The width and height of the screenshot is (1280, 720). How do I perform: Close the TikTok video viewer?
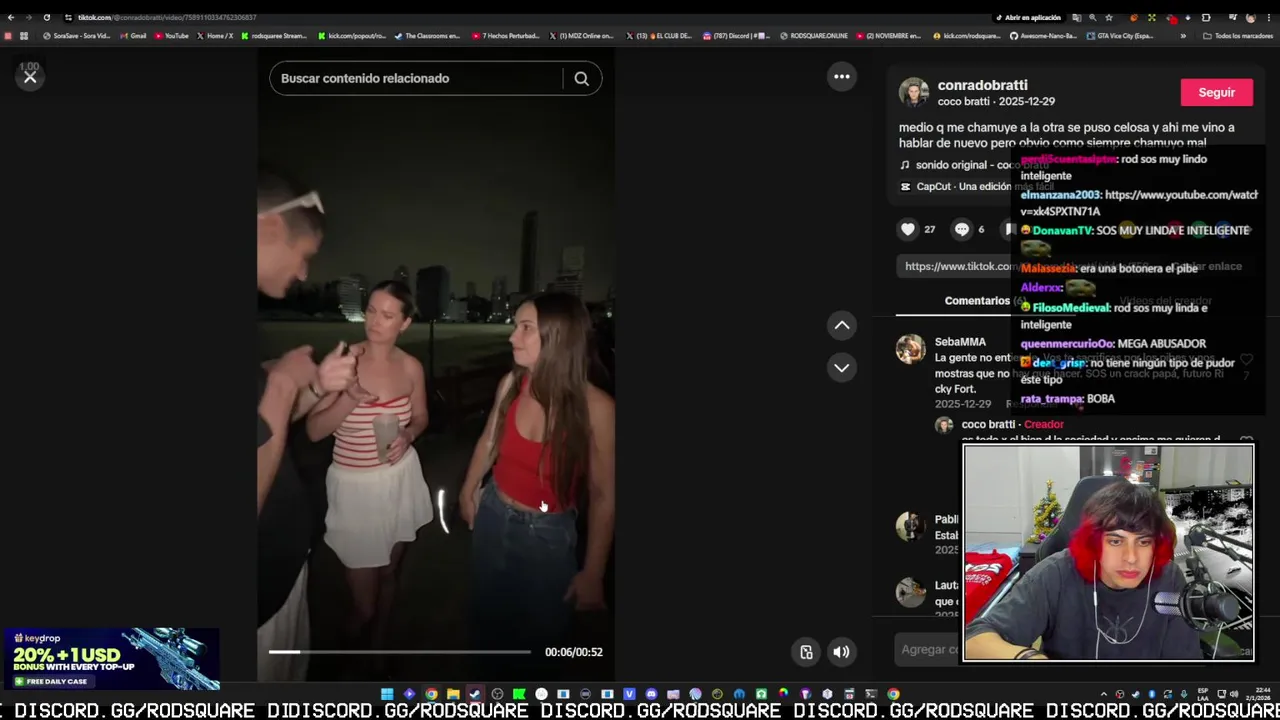30,77
